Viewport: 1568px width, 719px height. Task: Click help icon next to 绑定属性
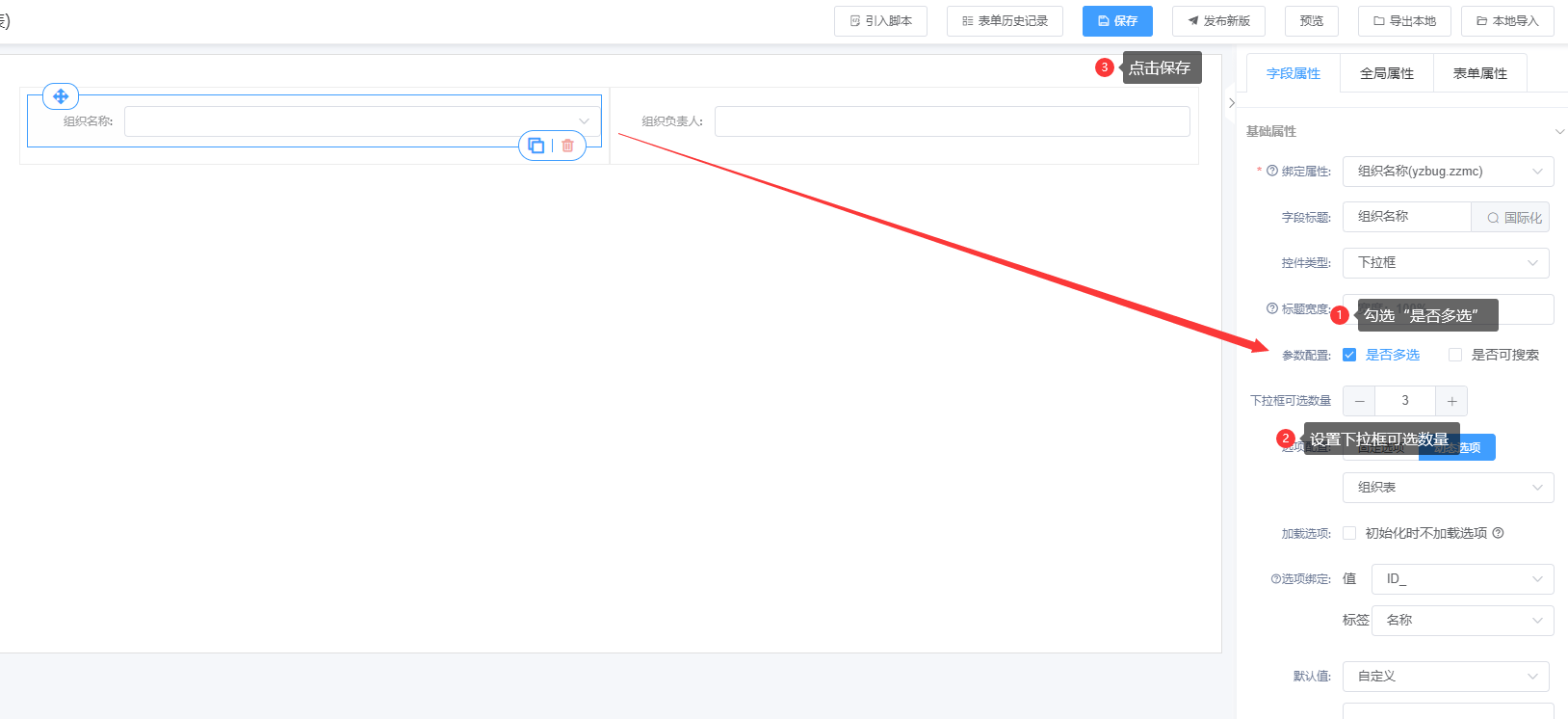[1272, 171]
